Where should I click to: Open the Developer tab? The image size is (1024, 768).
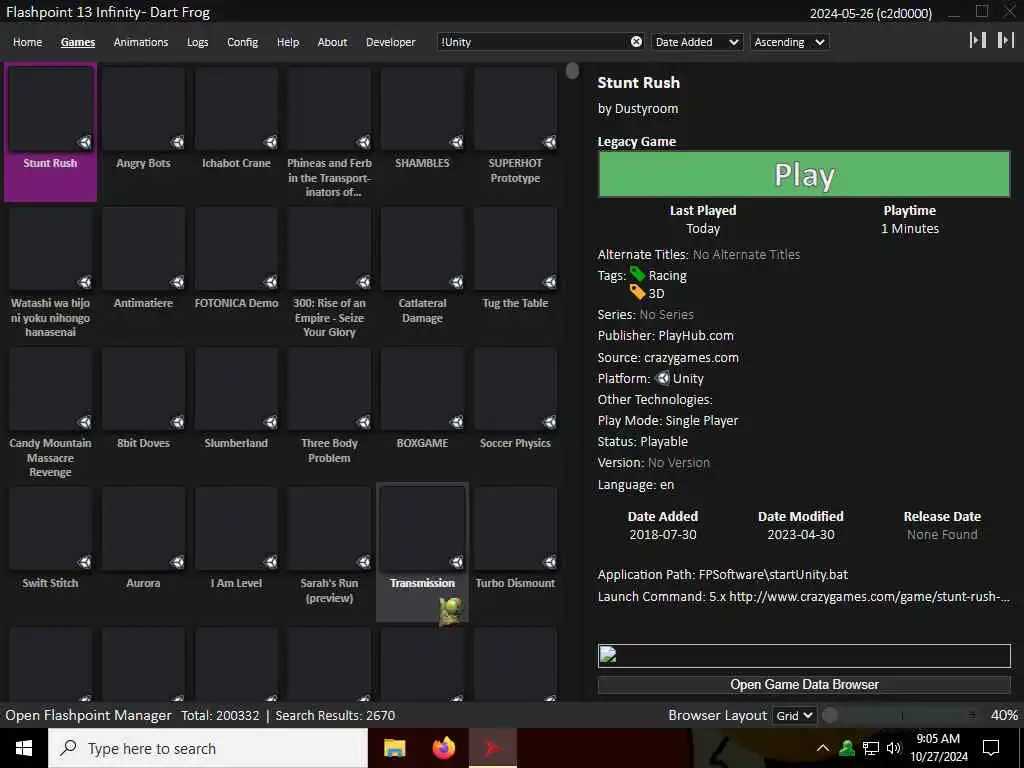(x=391, y=42)
